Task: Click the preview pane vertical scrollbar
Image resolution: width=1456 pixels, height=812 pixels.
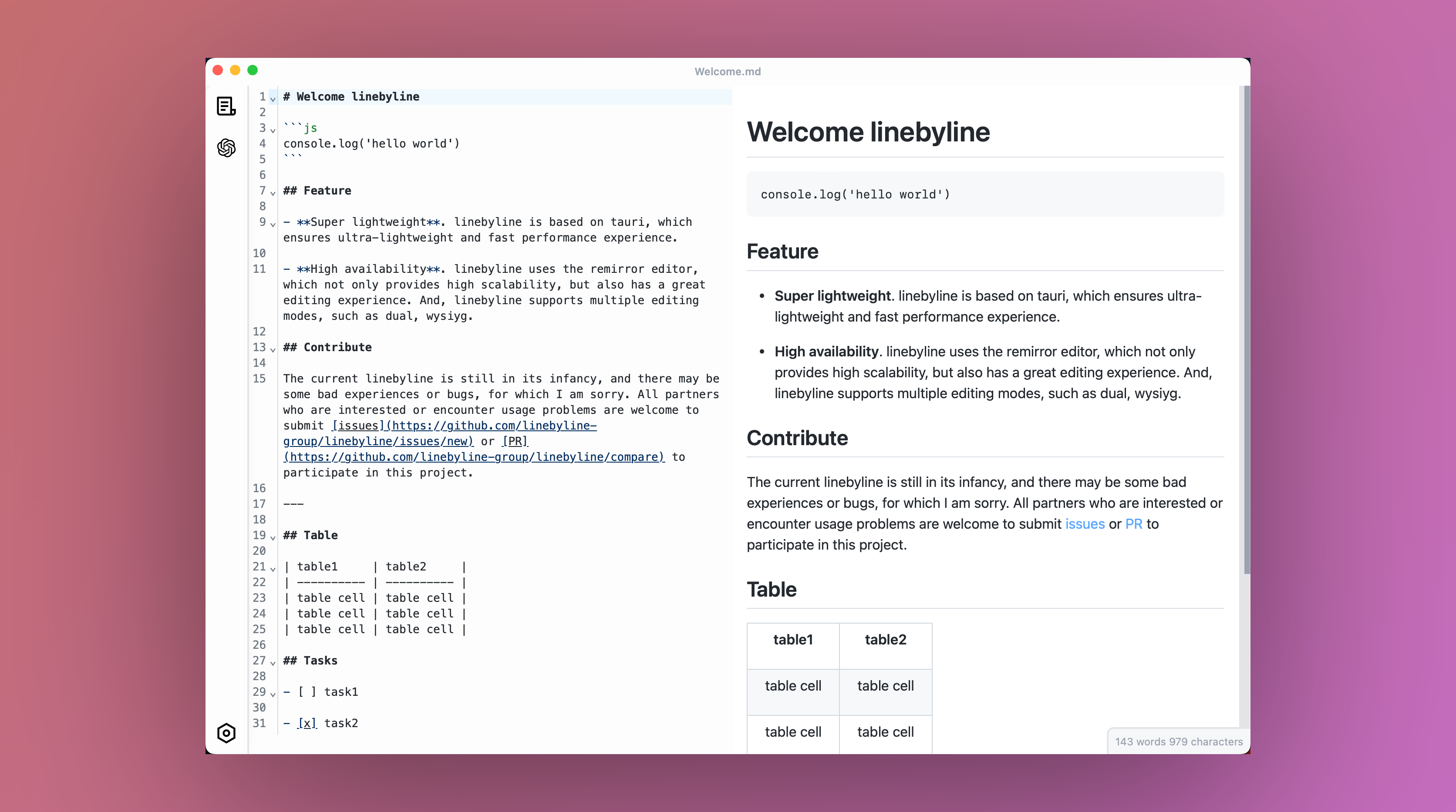Action: pos(1247,329)
